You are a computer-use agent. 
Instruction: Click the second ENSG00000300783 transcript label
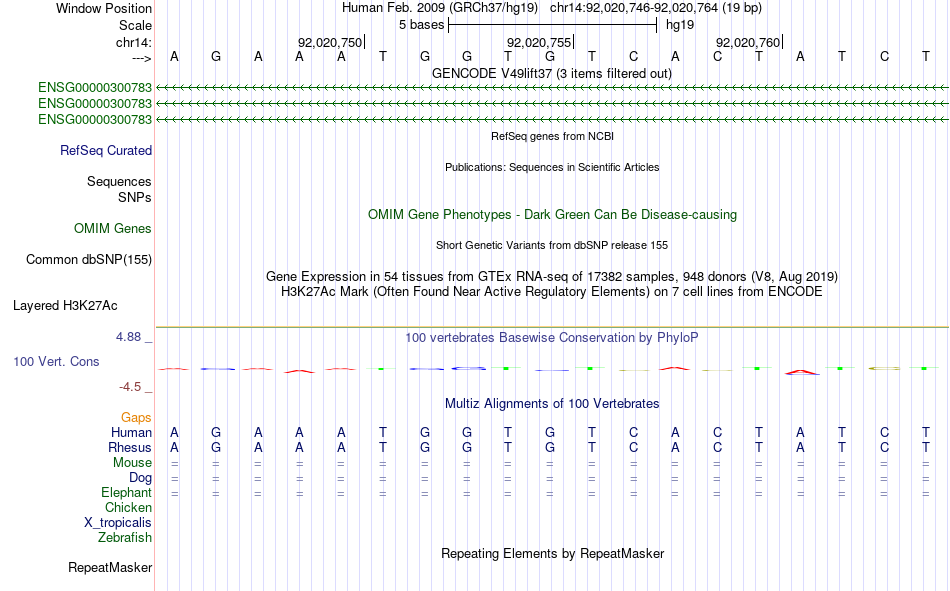[x=95, y=104]
